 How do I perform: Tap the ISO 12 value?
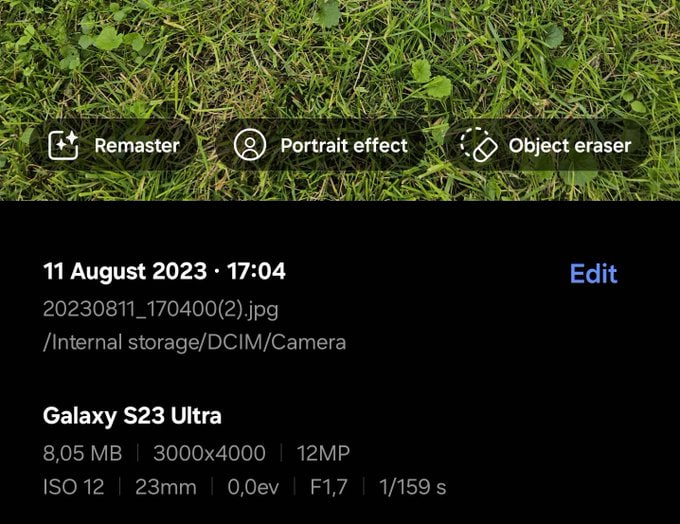pyautogui.click(x=74, y=487)
